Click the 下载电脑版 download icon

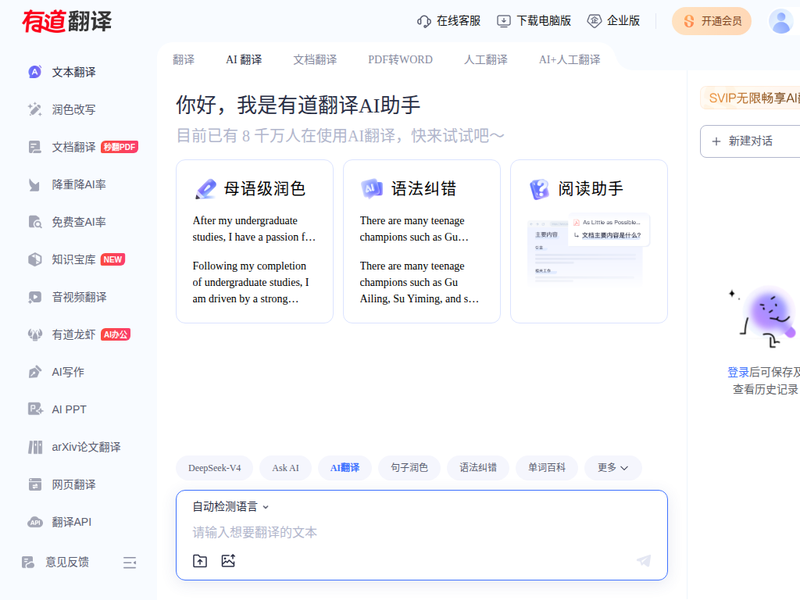coord(504,21)
